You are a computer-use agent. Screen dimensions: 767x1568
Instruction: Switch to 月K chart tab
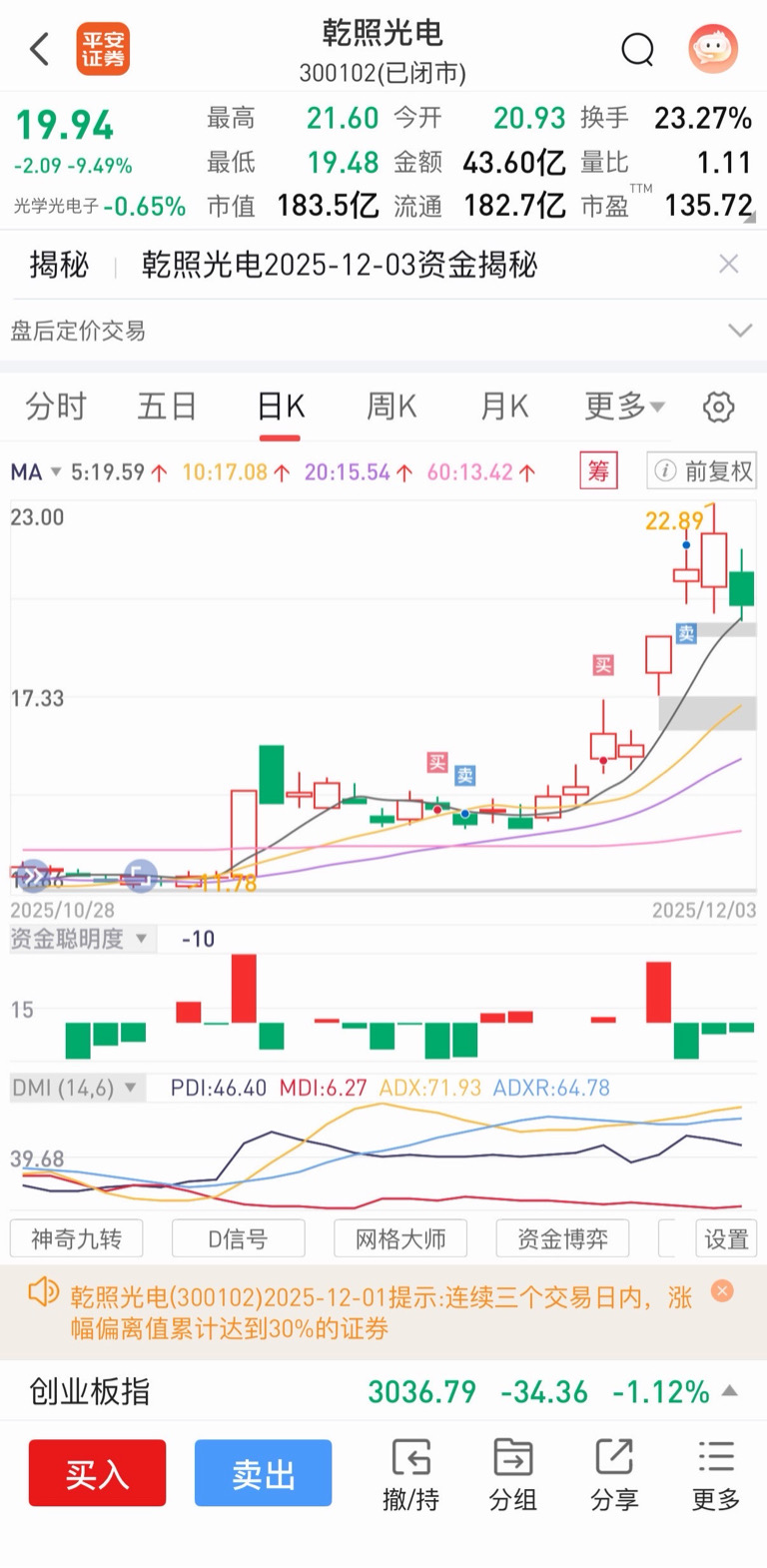tap(504, 406)
